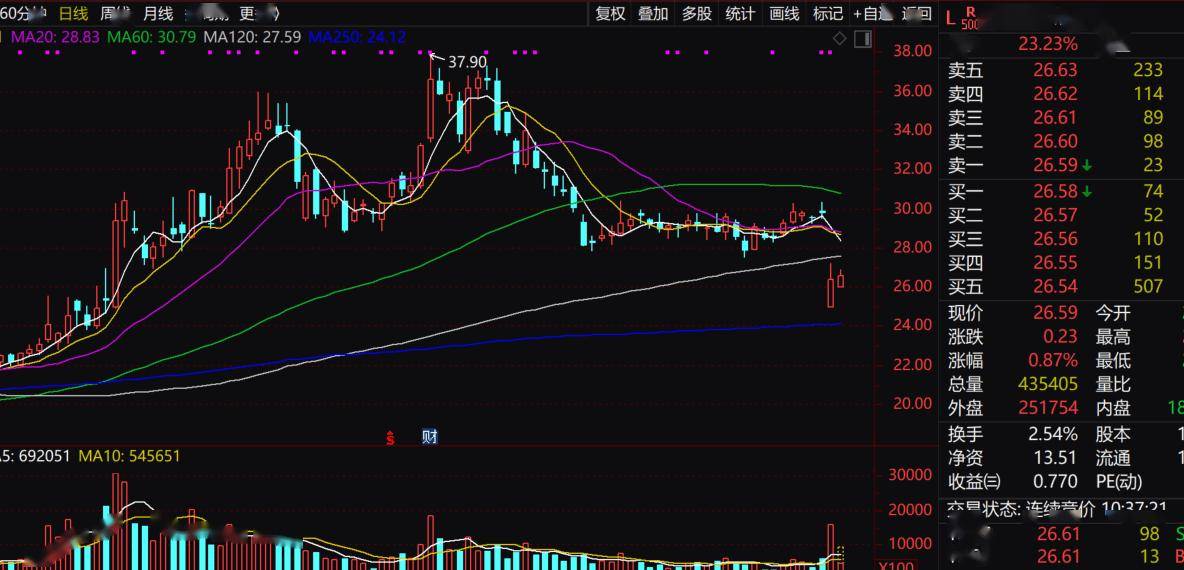Click the 多股 multi-stock button
The height and width of the screenshot is (570, 1184).
(697, 13)
